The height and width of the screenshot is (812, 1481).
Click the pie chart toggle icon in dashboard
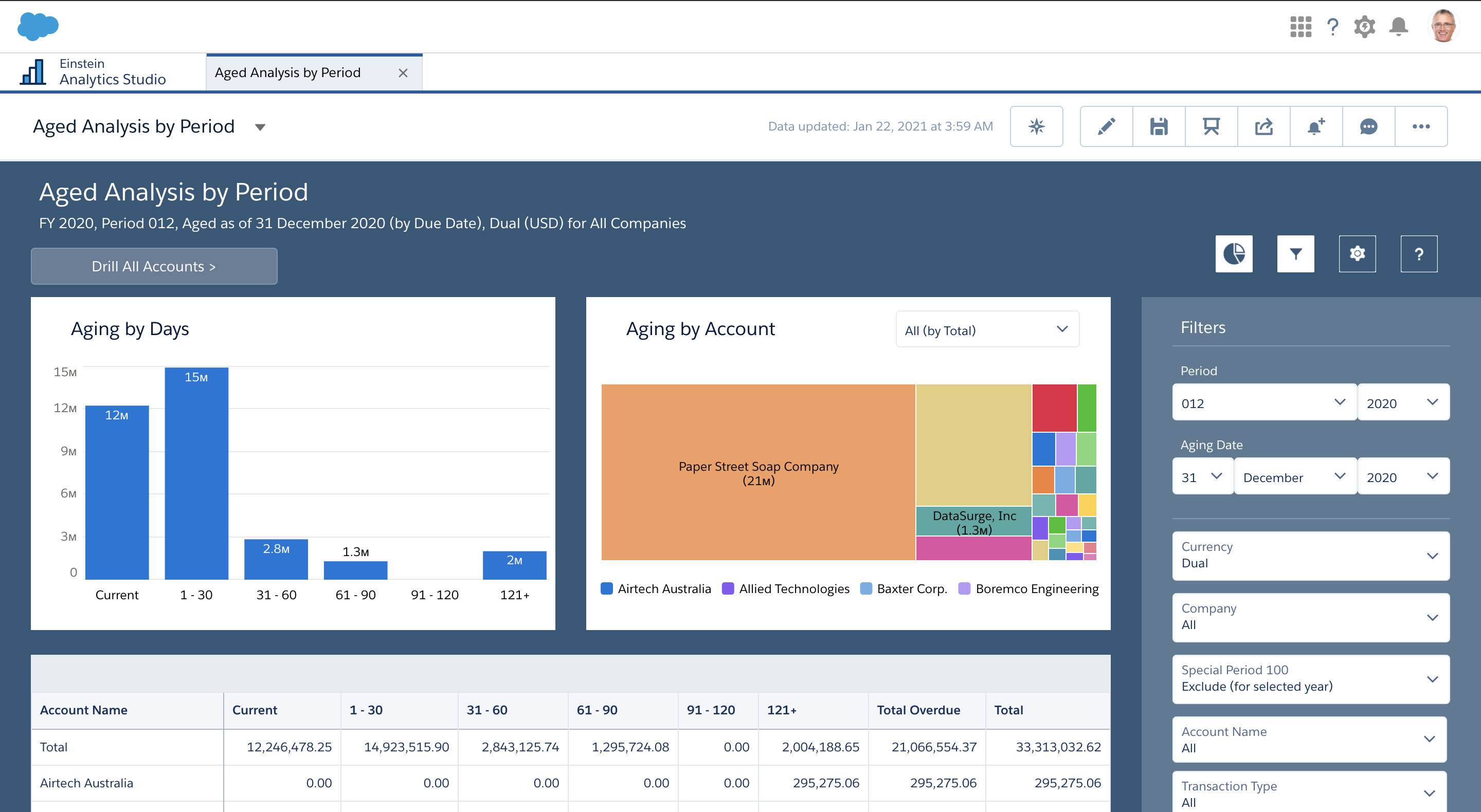click(x=1234, y=254)
